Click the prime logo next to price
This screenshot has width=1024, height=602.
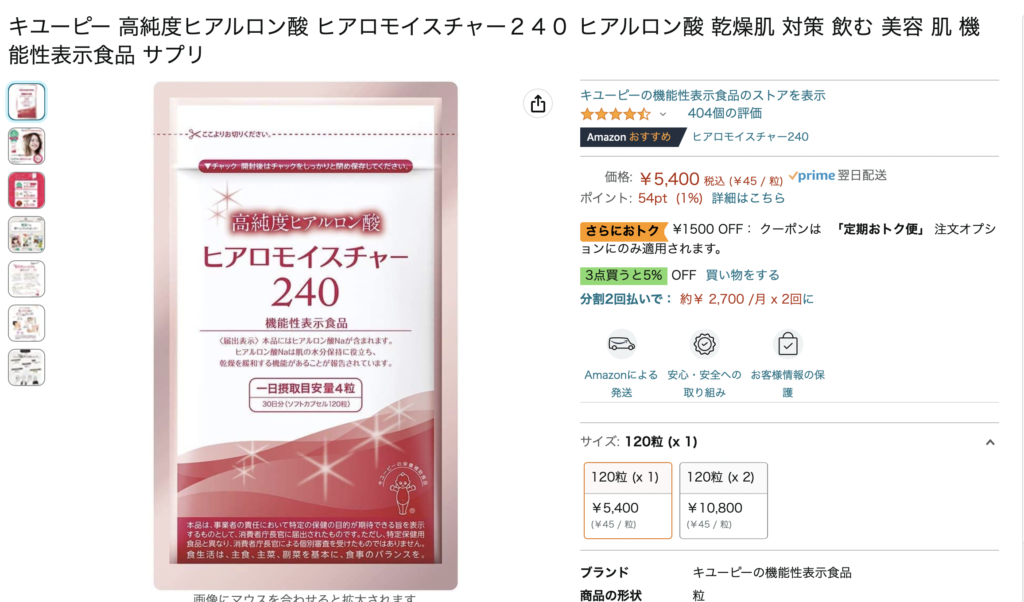tap(811, 176)
